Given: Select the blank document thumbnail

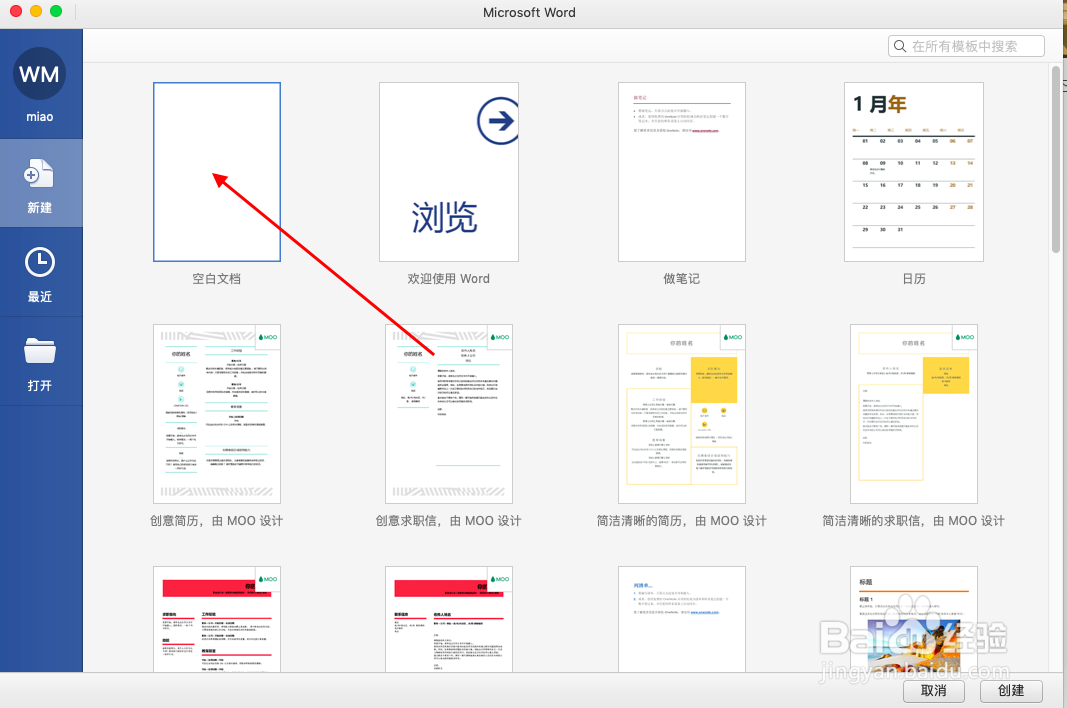Looking at the screenshot, I should (x=217, y=172).
